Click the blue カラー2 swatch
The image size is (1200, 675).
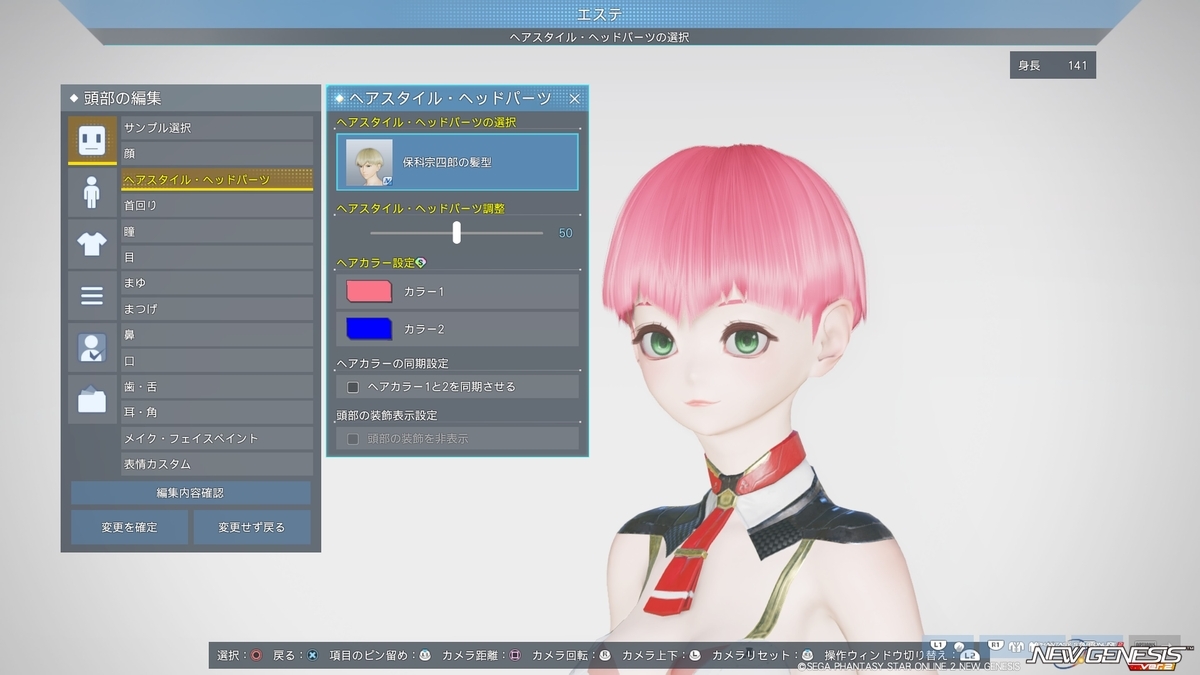(x=369, y=329)
